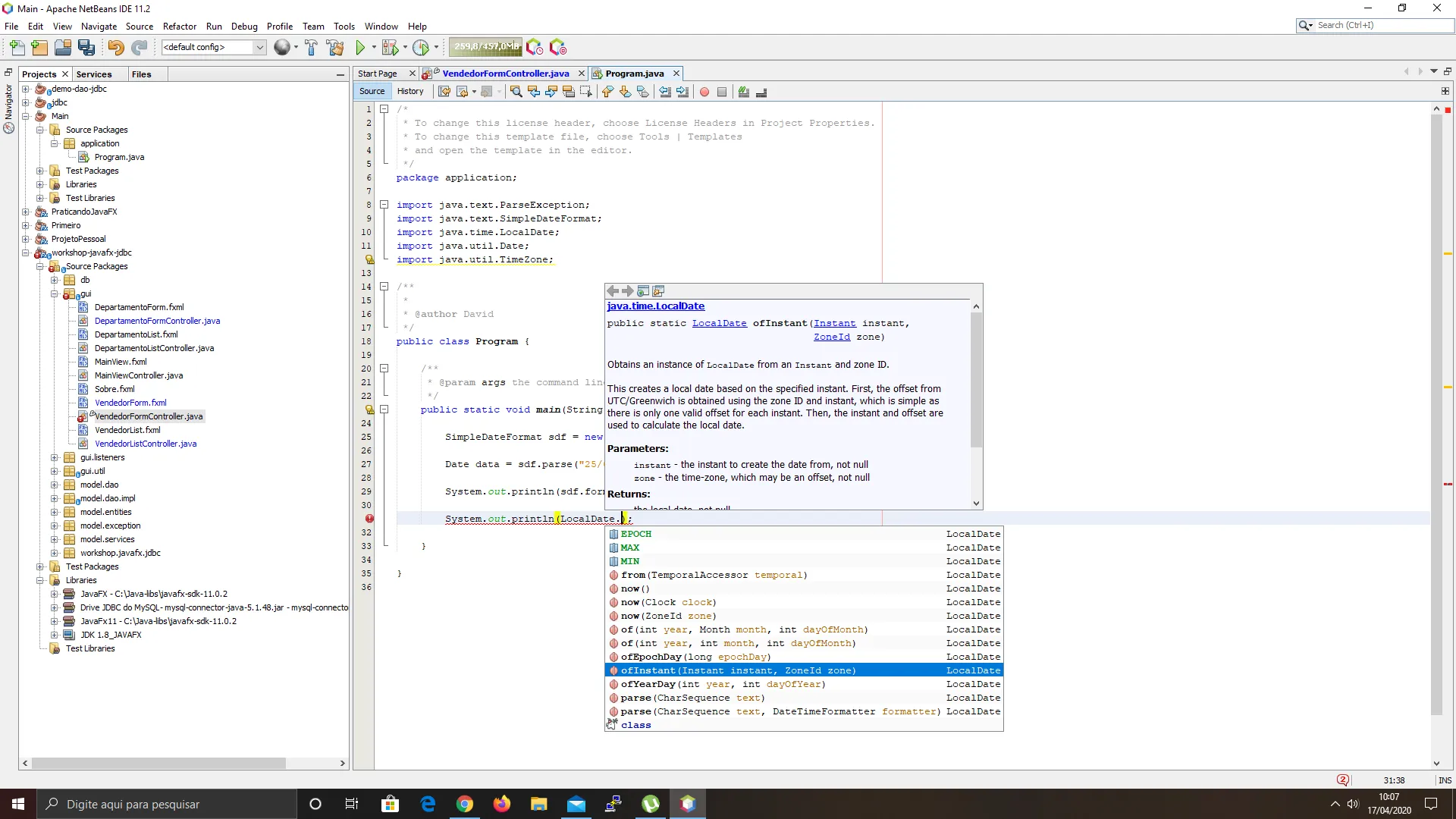
Task: Collapse code fold at main method line
Action: coord(384,409)
